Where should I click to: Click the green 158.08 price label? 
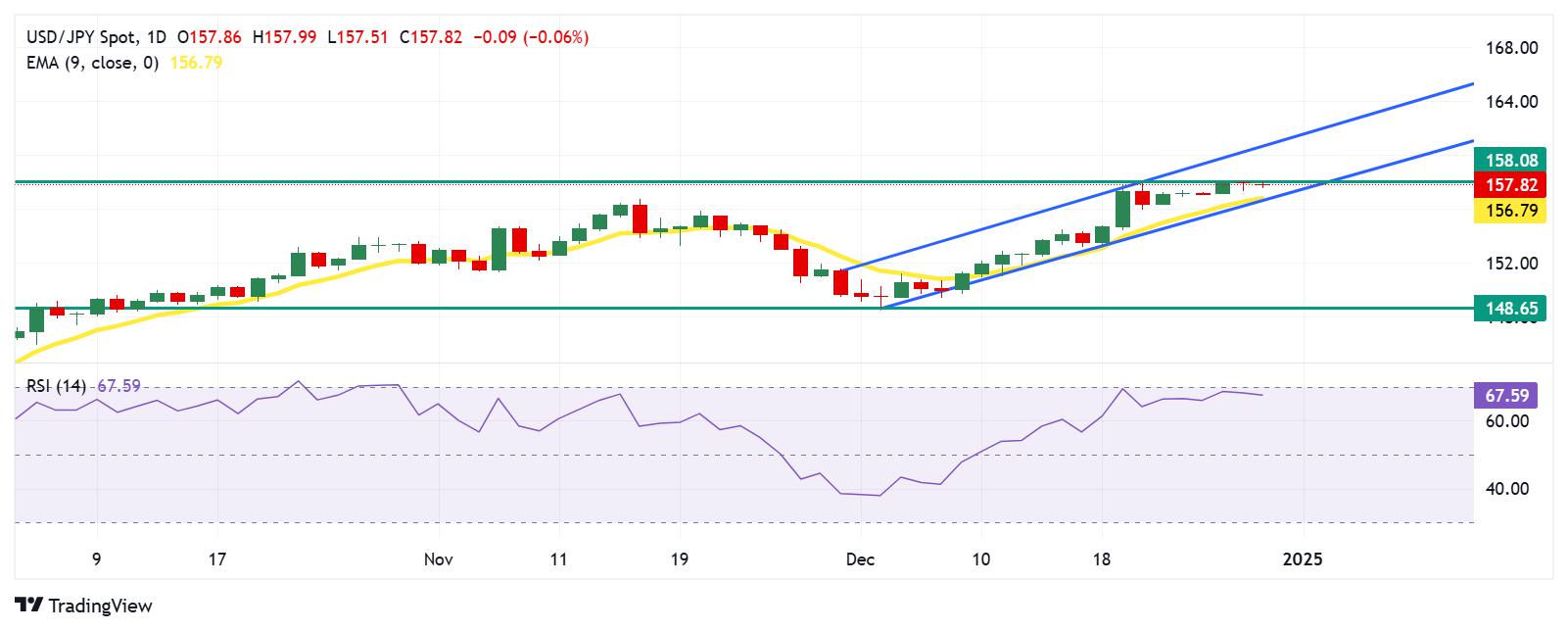[x=1512, y=160]
